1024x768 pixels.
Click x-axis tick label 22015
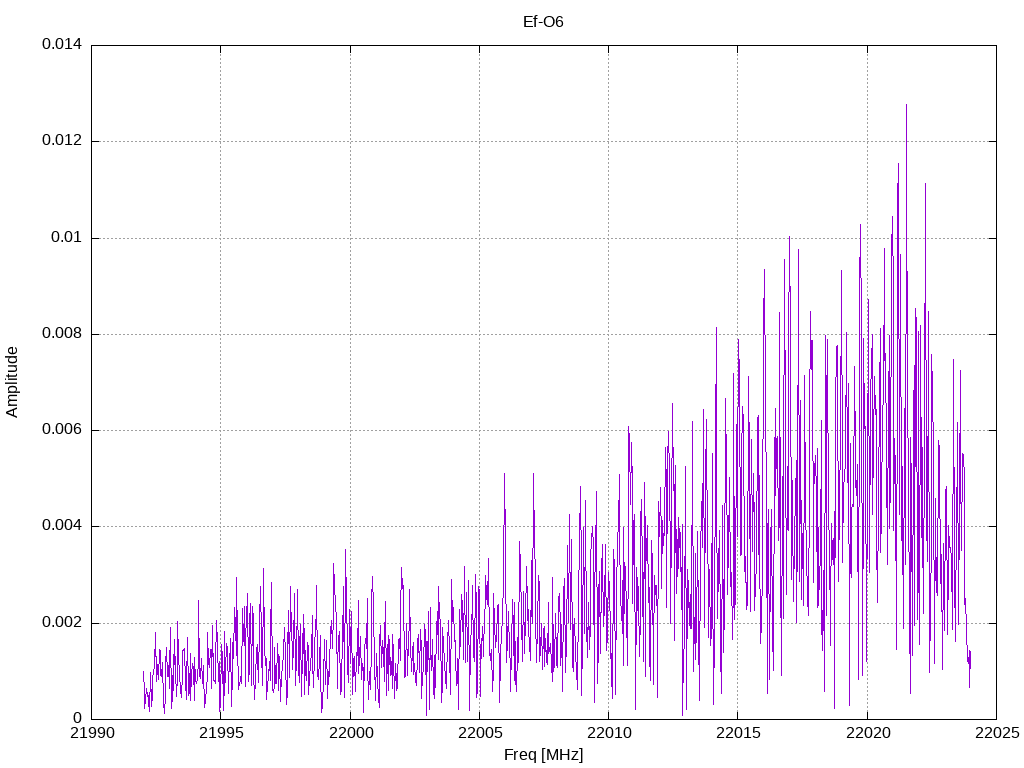pyautogui.click(x=739, y=733)
